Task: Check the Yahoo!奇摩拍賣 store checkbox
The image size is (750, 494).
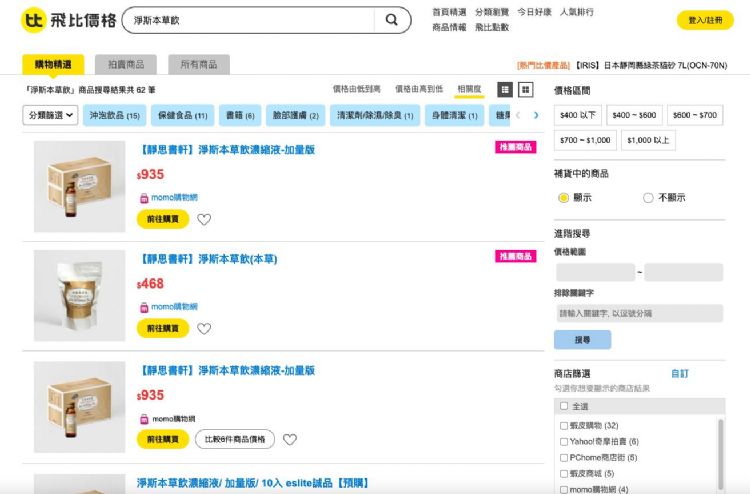Action: 564,441
